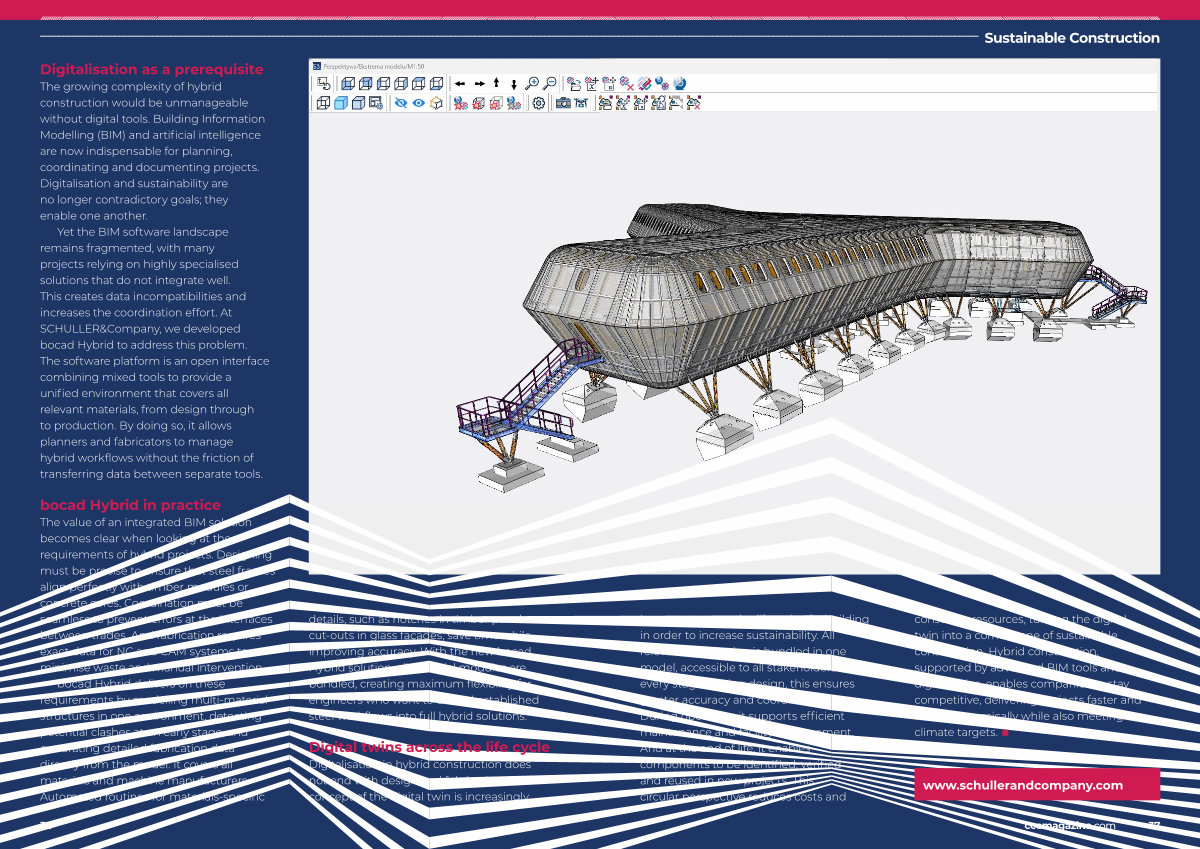Toggle the wireframe cube display mode

tap(323, 103)
